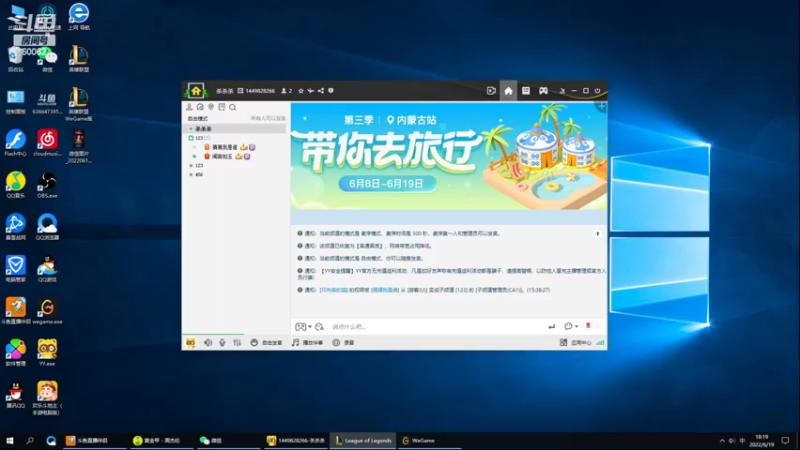800x450 pixels.
Task: Open the blue user link in last notice
Action: coord(334,290)
